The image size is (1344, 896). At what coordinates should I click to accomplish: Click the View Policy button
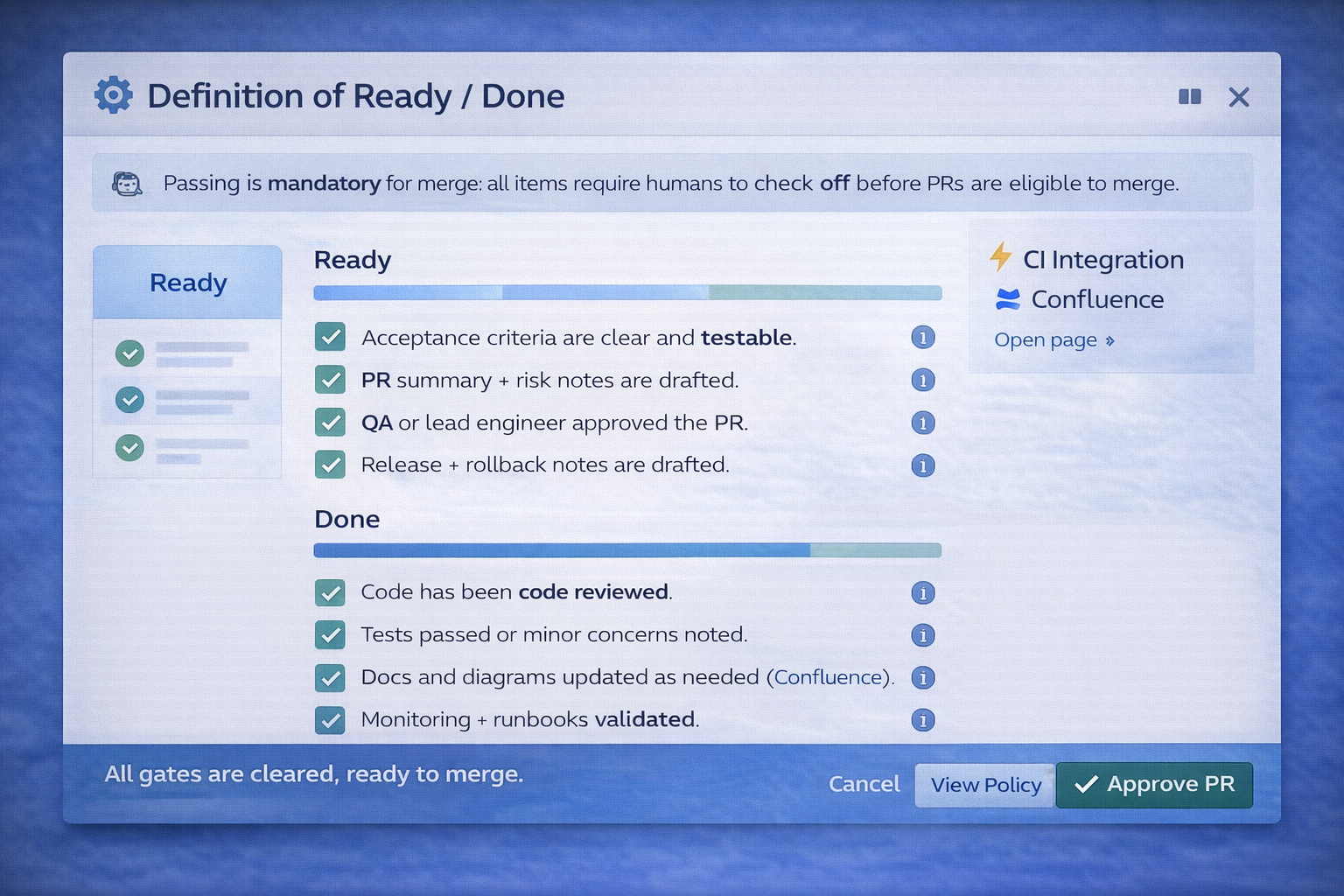(985, 785)
